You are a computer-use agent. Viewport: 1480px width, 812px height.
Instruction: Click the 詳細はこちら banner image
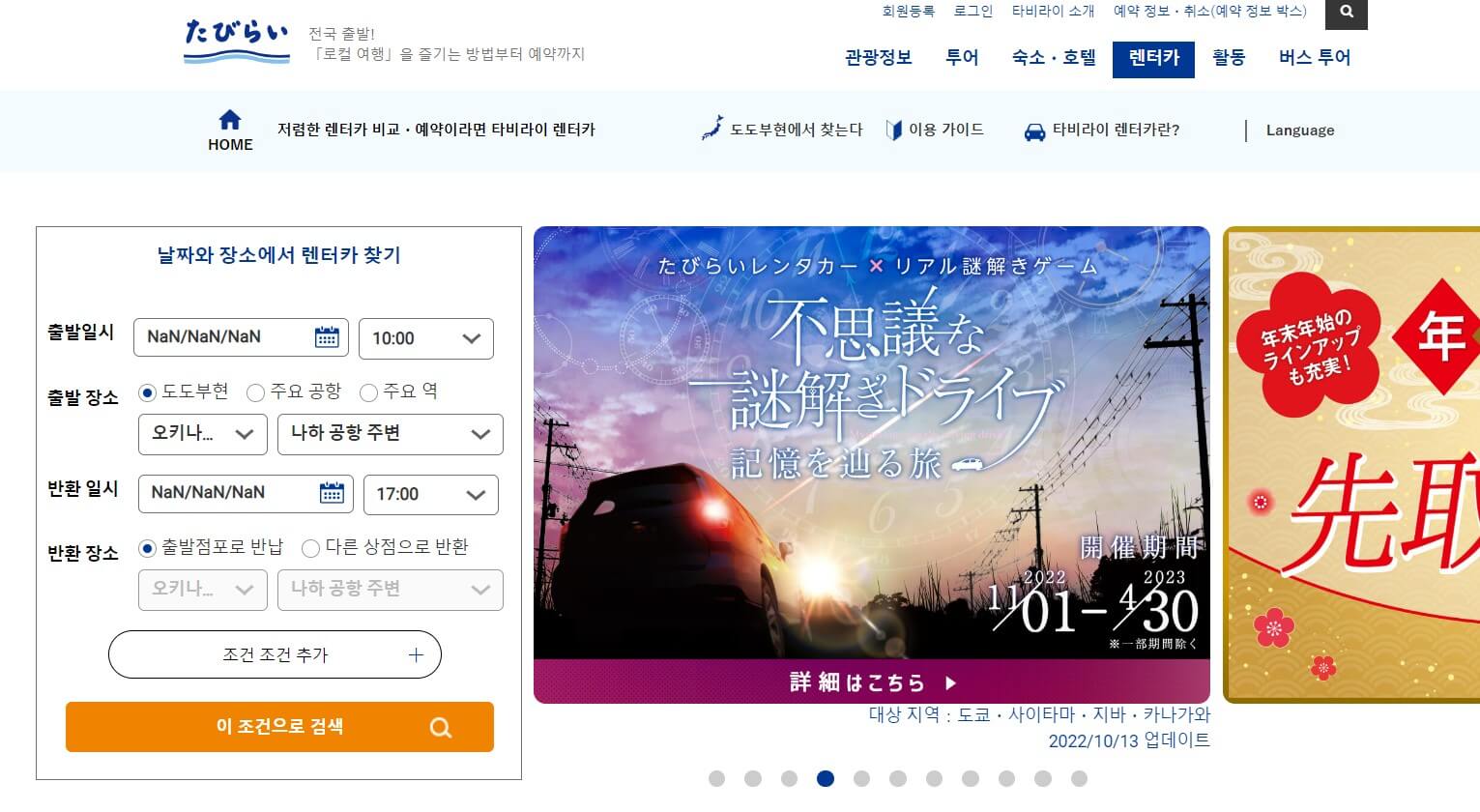point(872,465)
